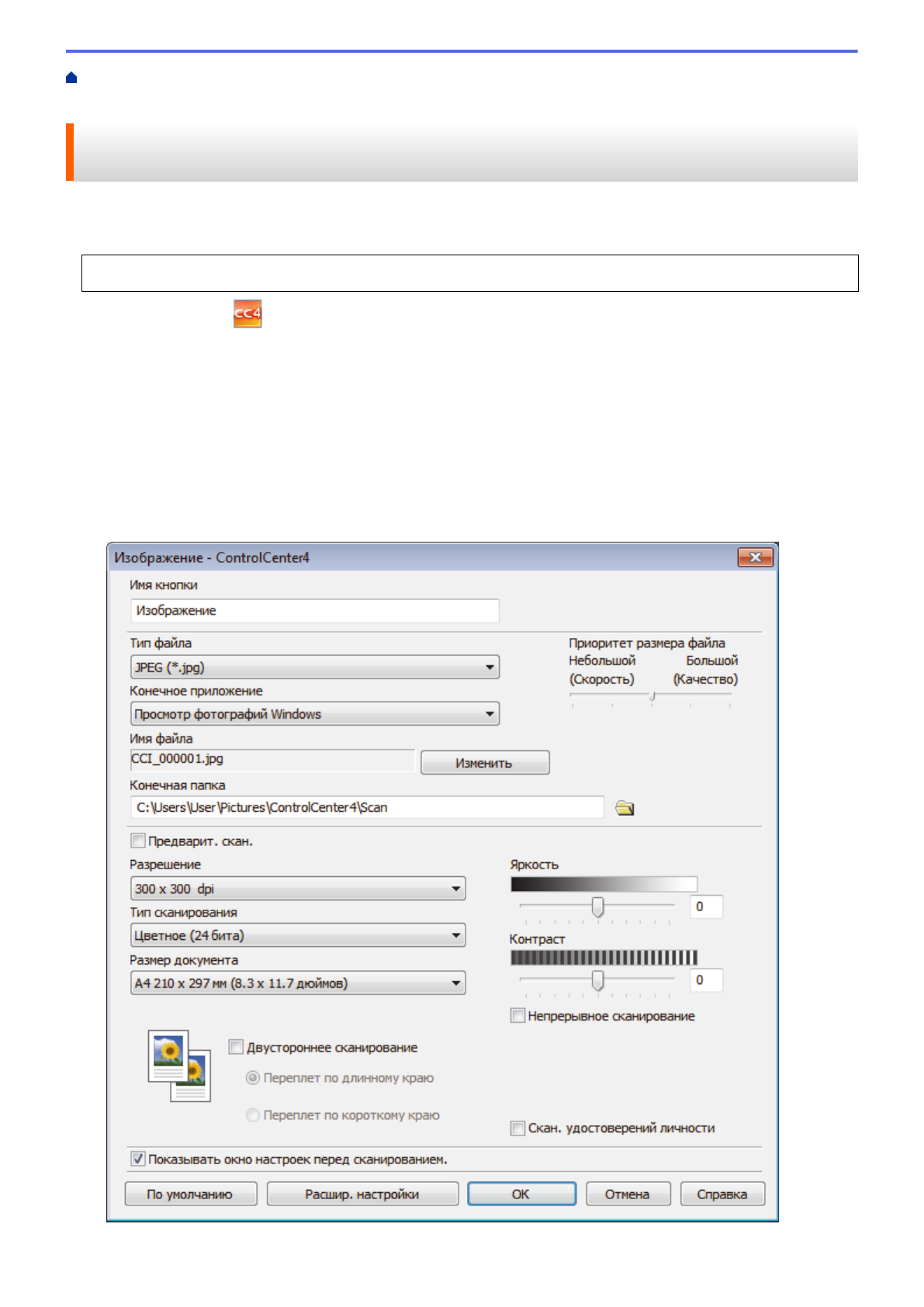Close the ControlCenter4 dialog window
Image resolution: width=924 pixels, height=1307 pixels.
[754, 557]
